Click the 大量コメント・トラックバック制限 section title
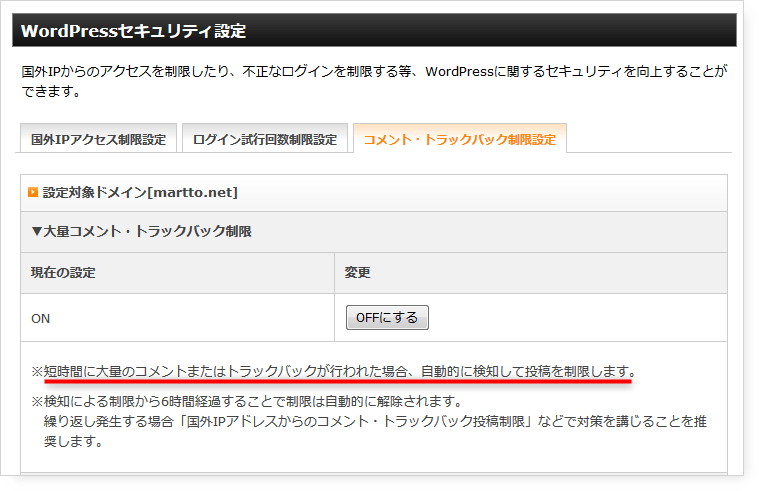Viewport: 759px width, 491px height. [x=147, y=231]
